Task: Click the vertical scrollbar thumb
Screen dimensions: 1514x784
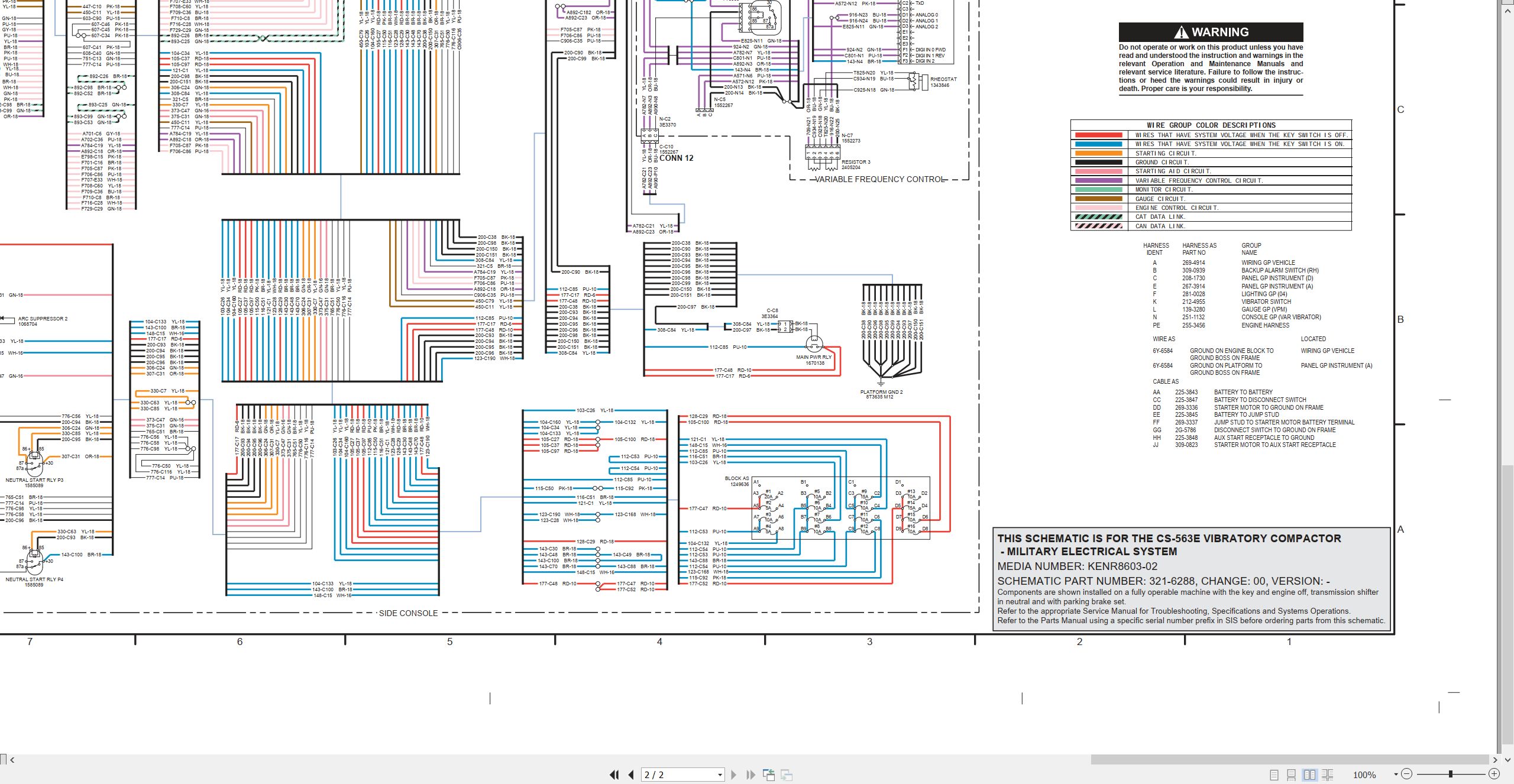Action: point(1507,603)
